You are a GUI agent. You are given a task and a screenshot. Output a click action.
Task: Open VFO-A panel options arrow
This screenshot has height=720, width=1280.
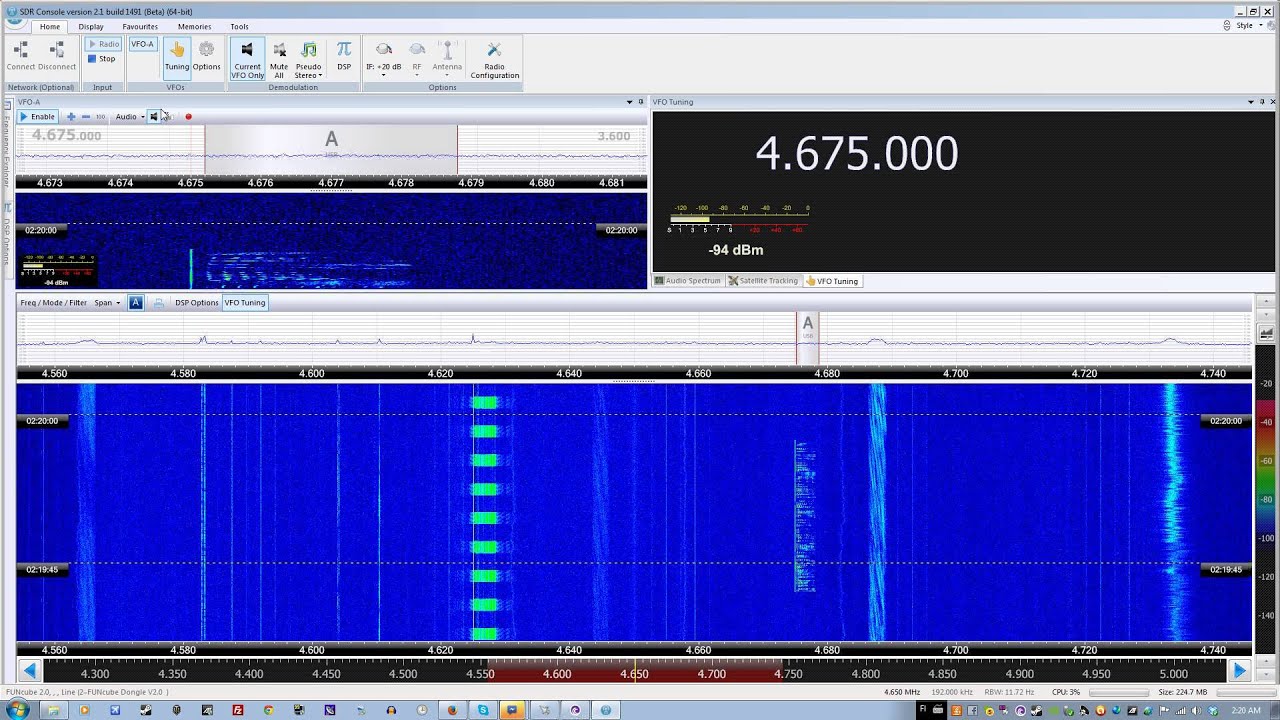click(629, 102)
